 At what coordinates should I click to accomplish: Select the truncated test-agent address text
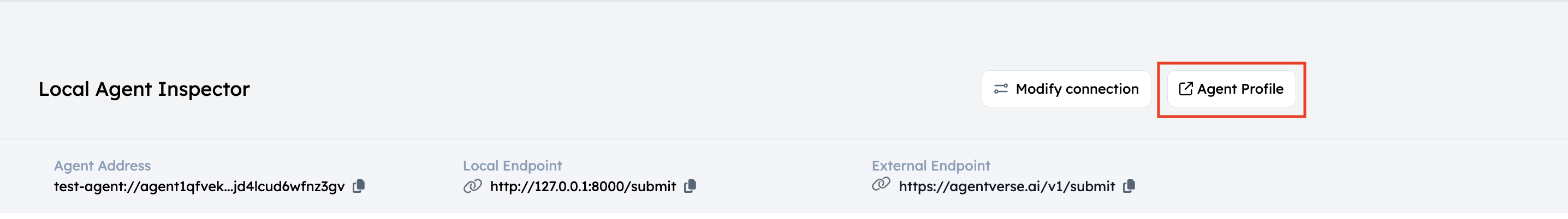[199, 186]
